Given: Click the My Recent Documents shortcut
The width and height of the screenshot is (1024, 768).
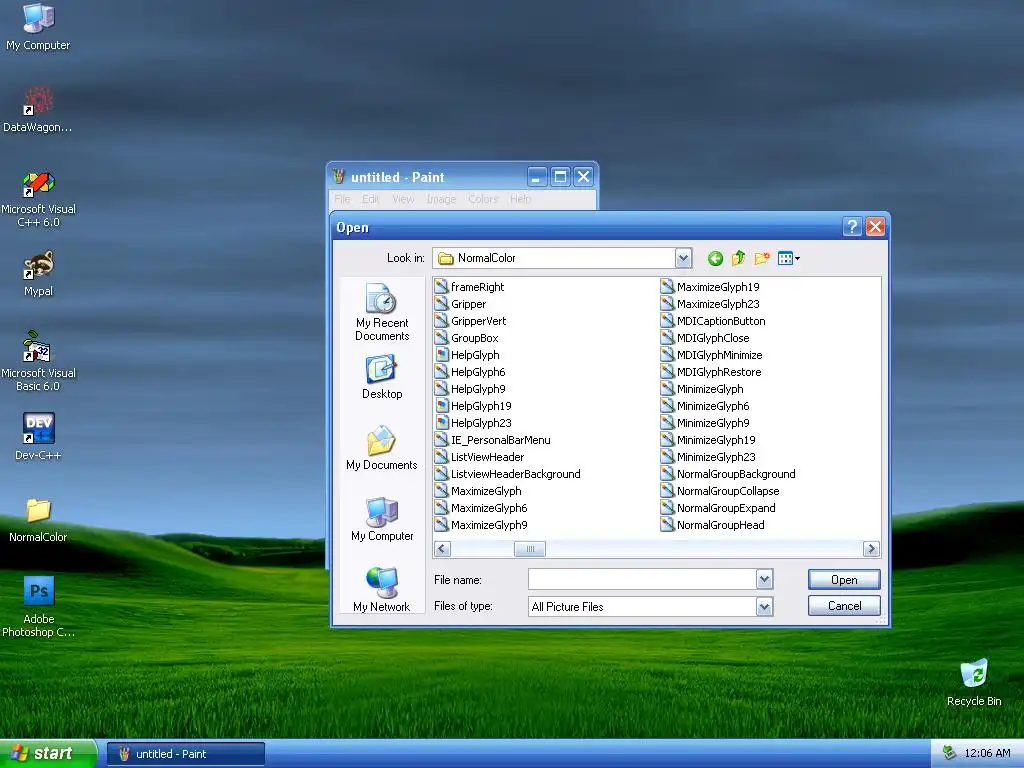Looking at the screenshot, I should [x=382, y=312].
